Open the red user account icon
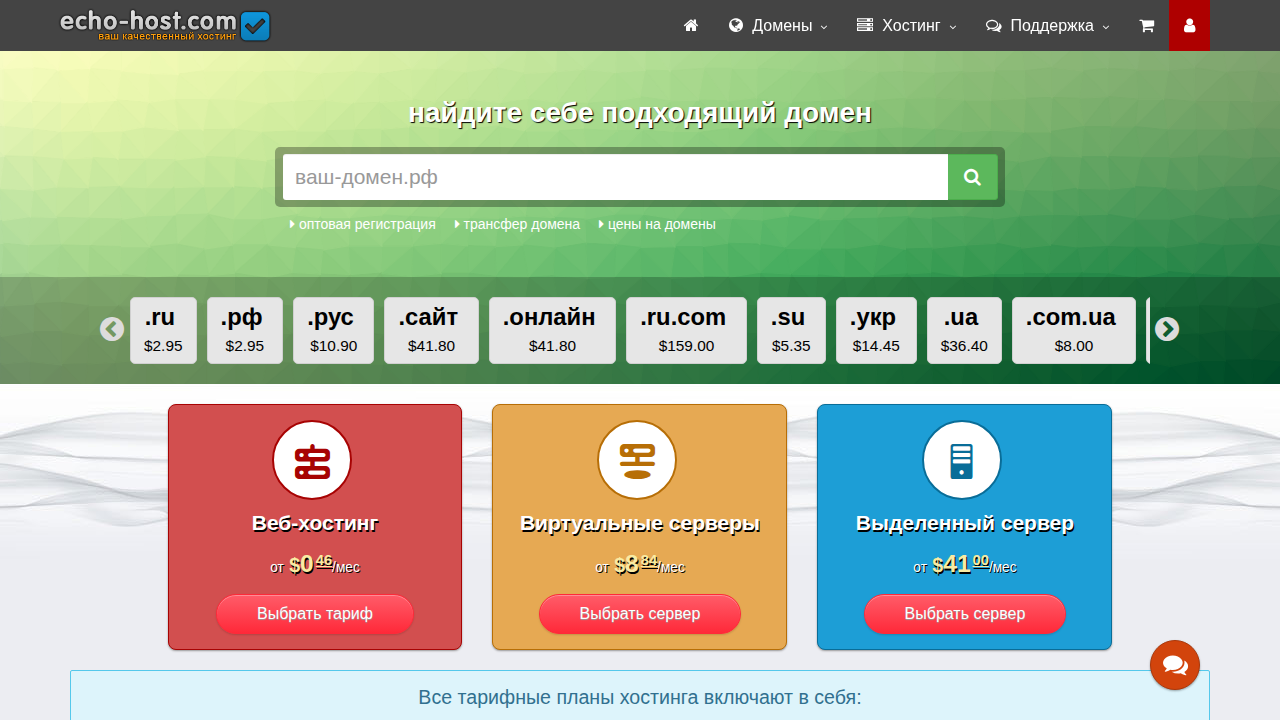1280x720 pixels. (1189, 25)
